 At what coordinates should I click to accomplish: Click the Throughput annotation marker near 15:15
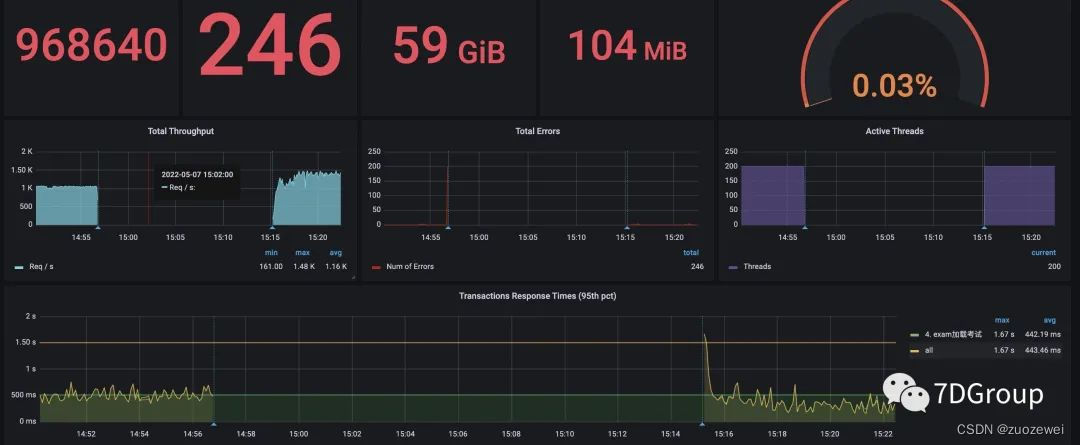273,227
